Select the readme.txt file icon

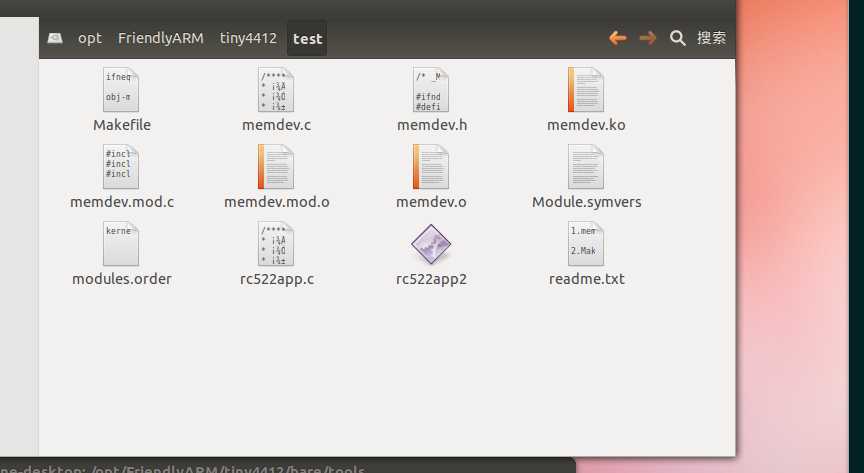[586, 244]
